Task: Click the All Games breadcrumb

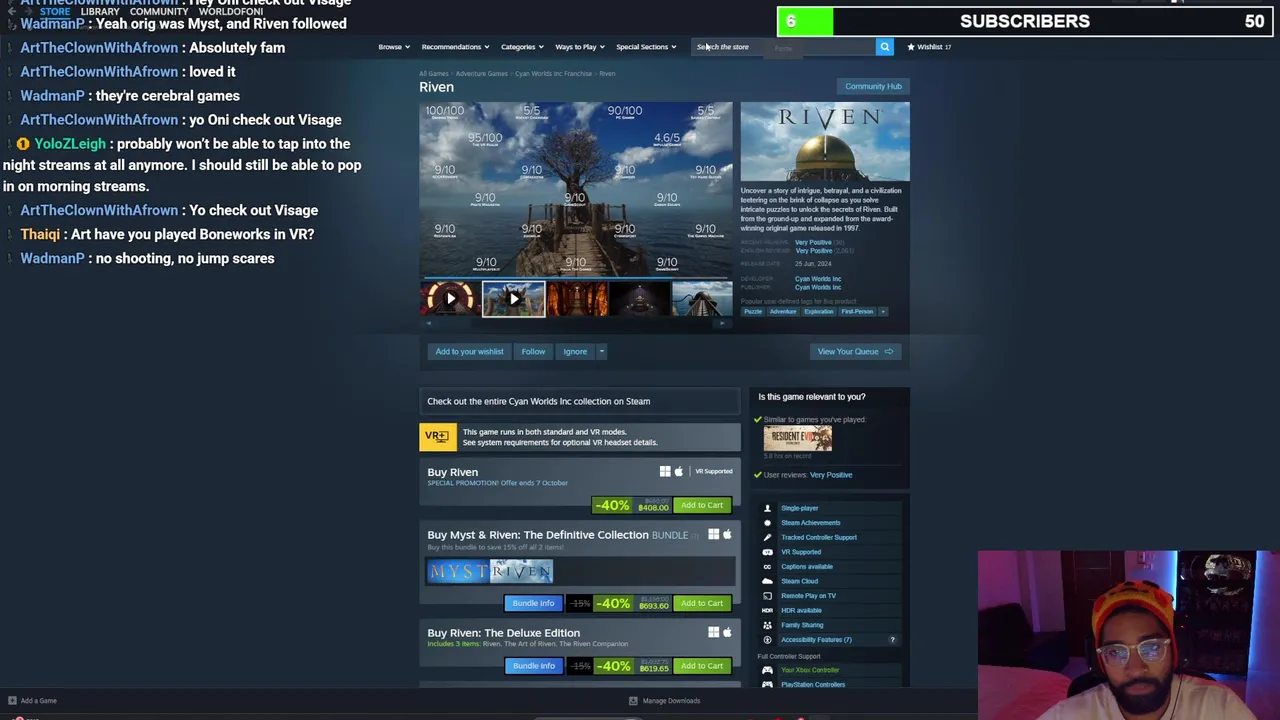Action: click(434, 74)
